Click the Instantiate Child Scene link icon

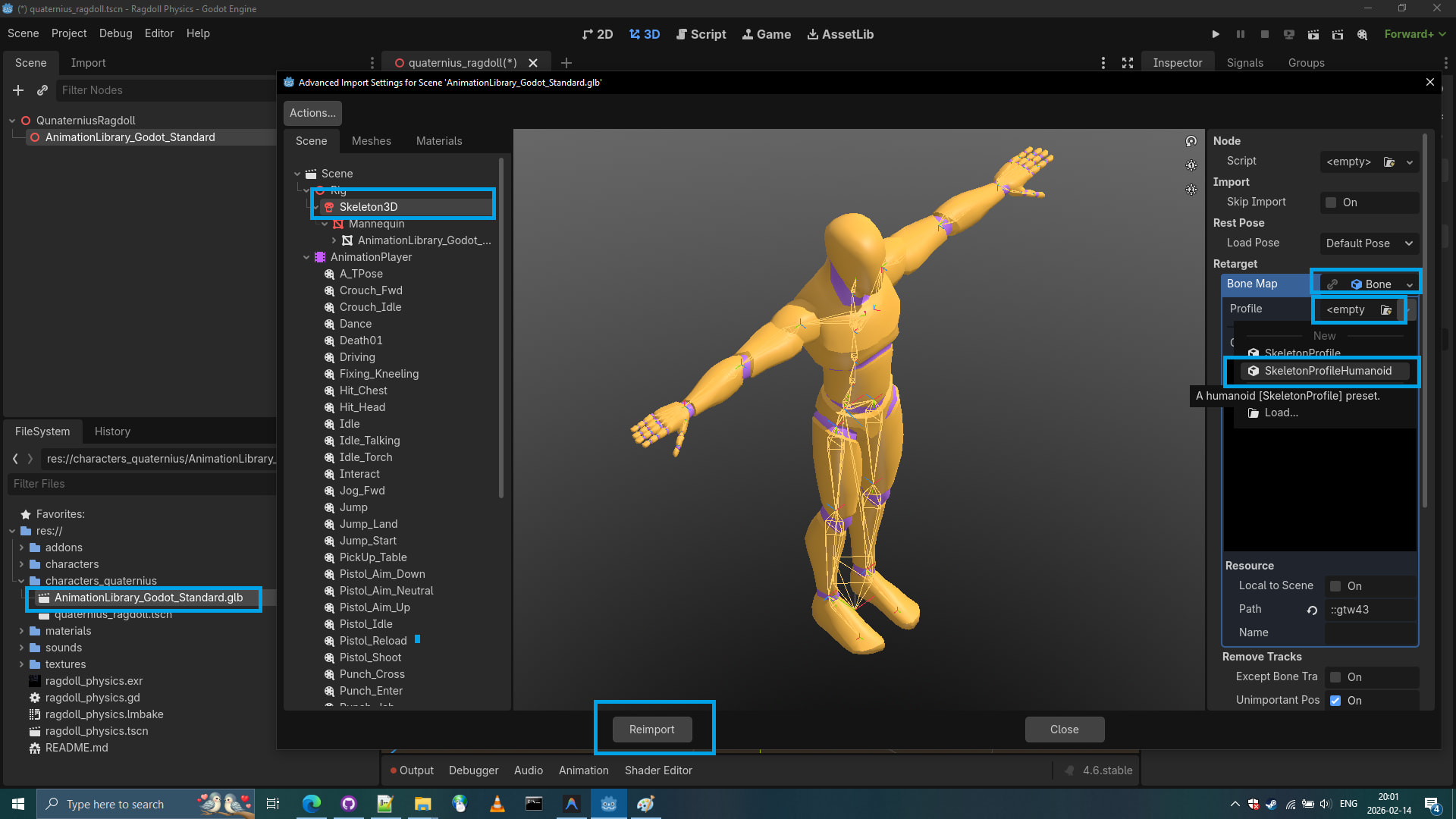[42, 90]
